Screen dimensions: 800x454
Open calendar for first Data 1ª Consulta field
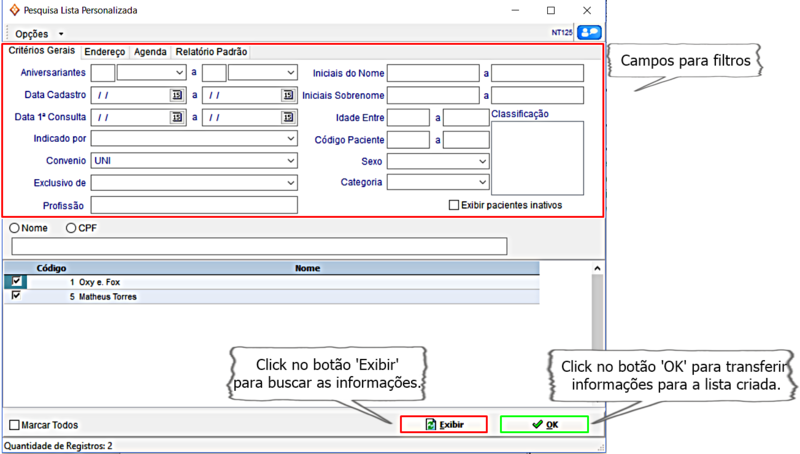(x=178, y=117)
